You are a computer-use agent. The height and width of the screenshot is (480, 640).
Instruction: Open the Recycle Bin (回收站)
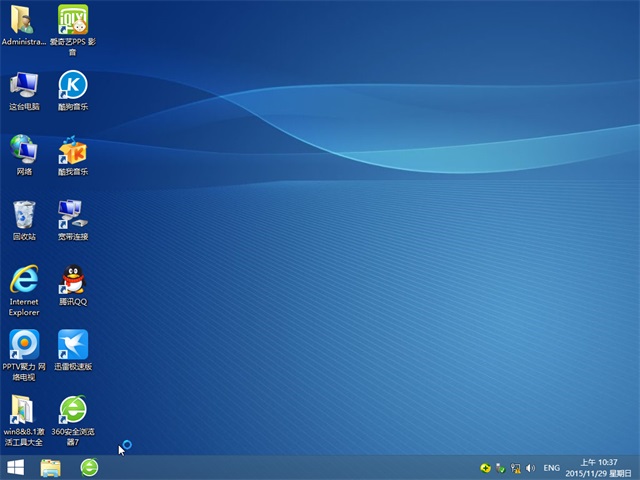tap(24, 215)
